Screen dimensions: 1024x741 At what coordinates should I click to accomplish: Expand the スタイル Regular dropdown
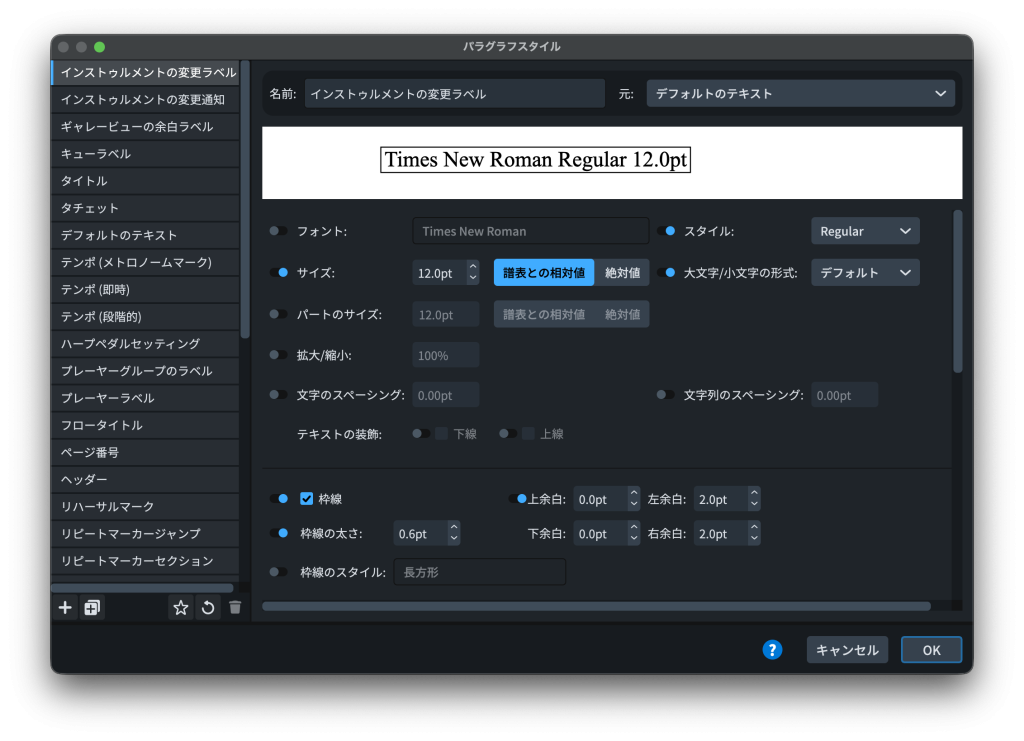(x=864, y=231)
